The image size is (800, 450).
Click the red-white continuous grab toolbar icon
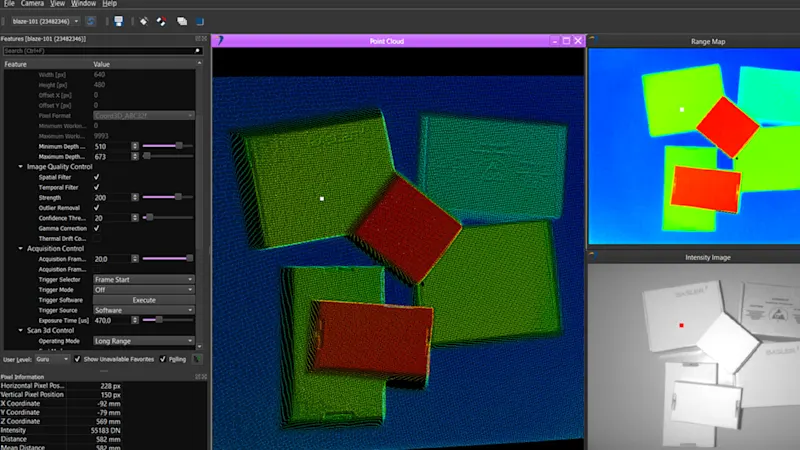point(162,20)
